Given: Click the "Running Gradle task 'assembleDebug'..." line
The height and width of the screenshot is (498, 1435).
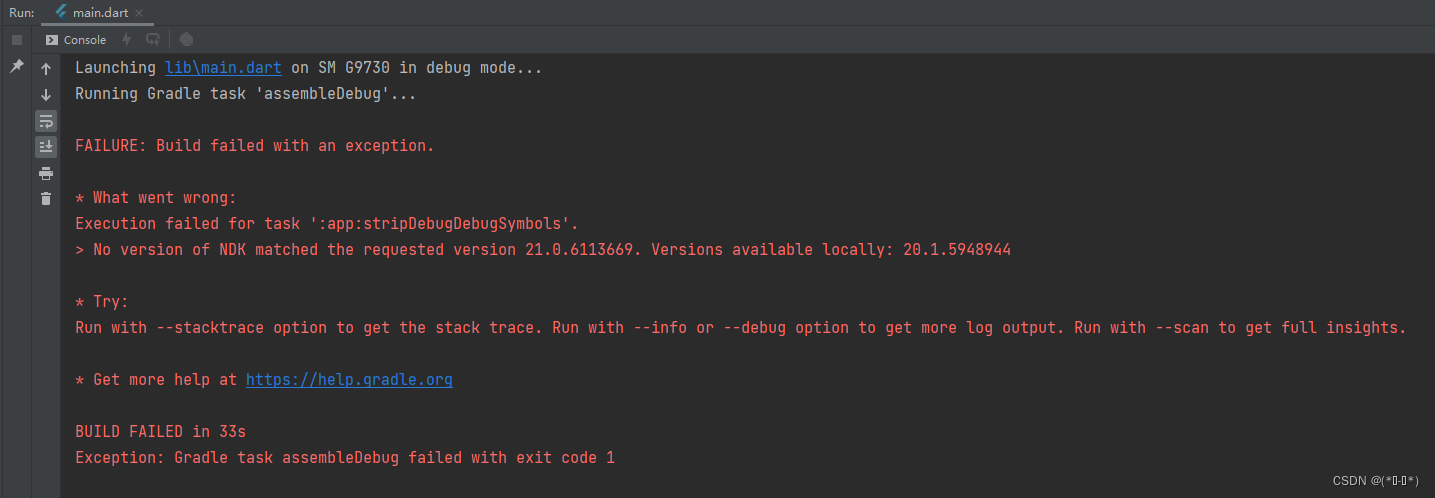Looking at the screenshot, I should pyautogui.click(x=246, y=94).
